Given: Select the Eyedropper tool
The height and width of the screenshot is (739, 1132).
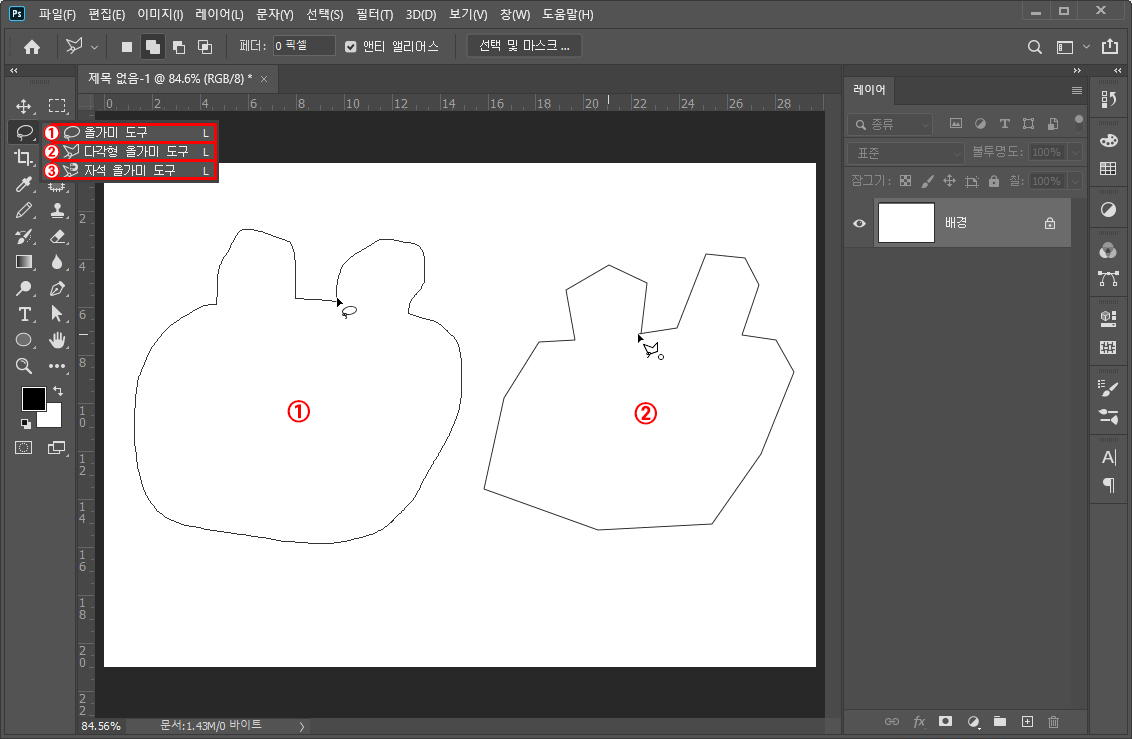Looking at the screenshot, I should [24, 184].
